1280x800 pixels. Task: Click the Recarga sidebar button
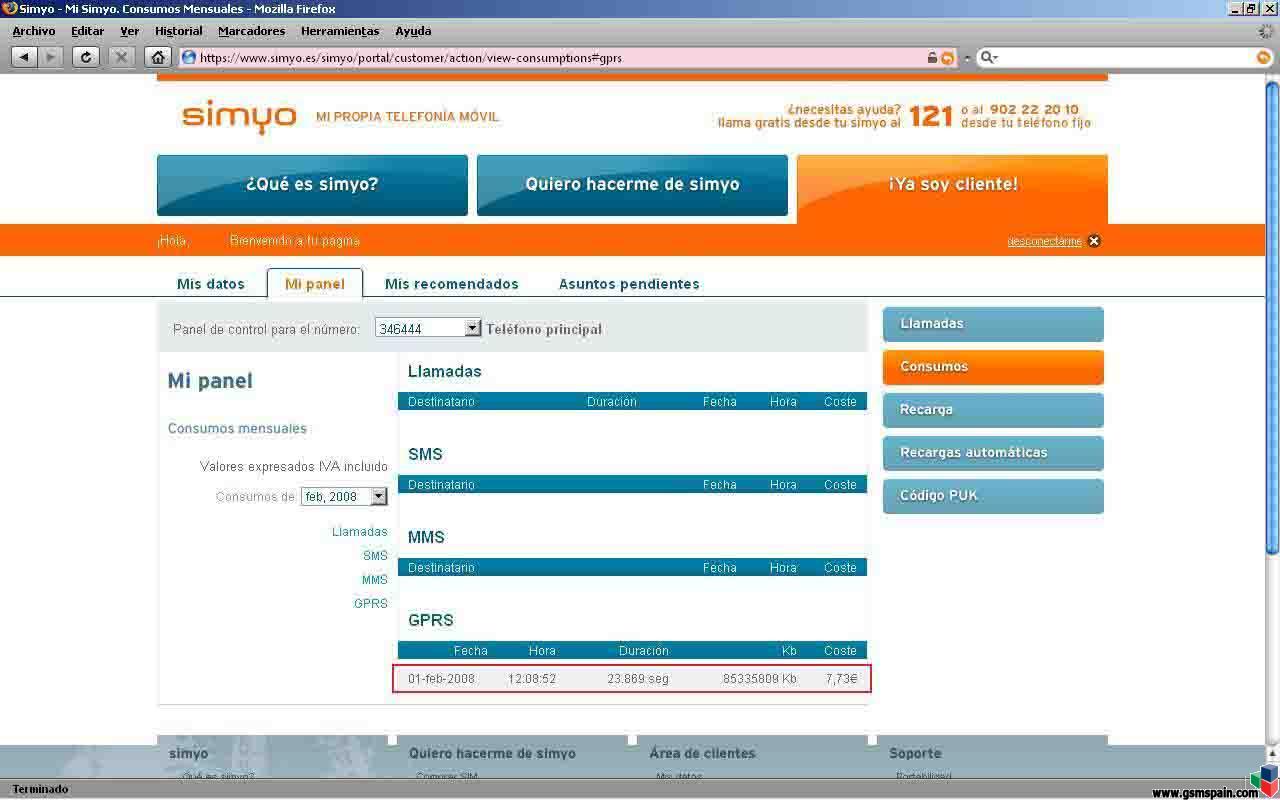[993, 410]
